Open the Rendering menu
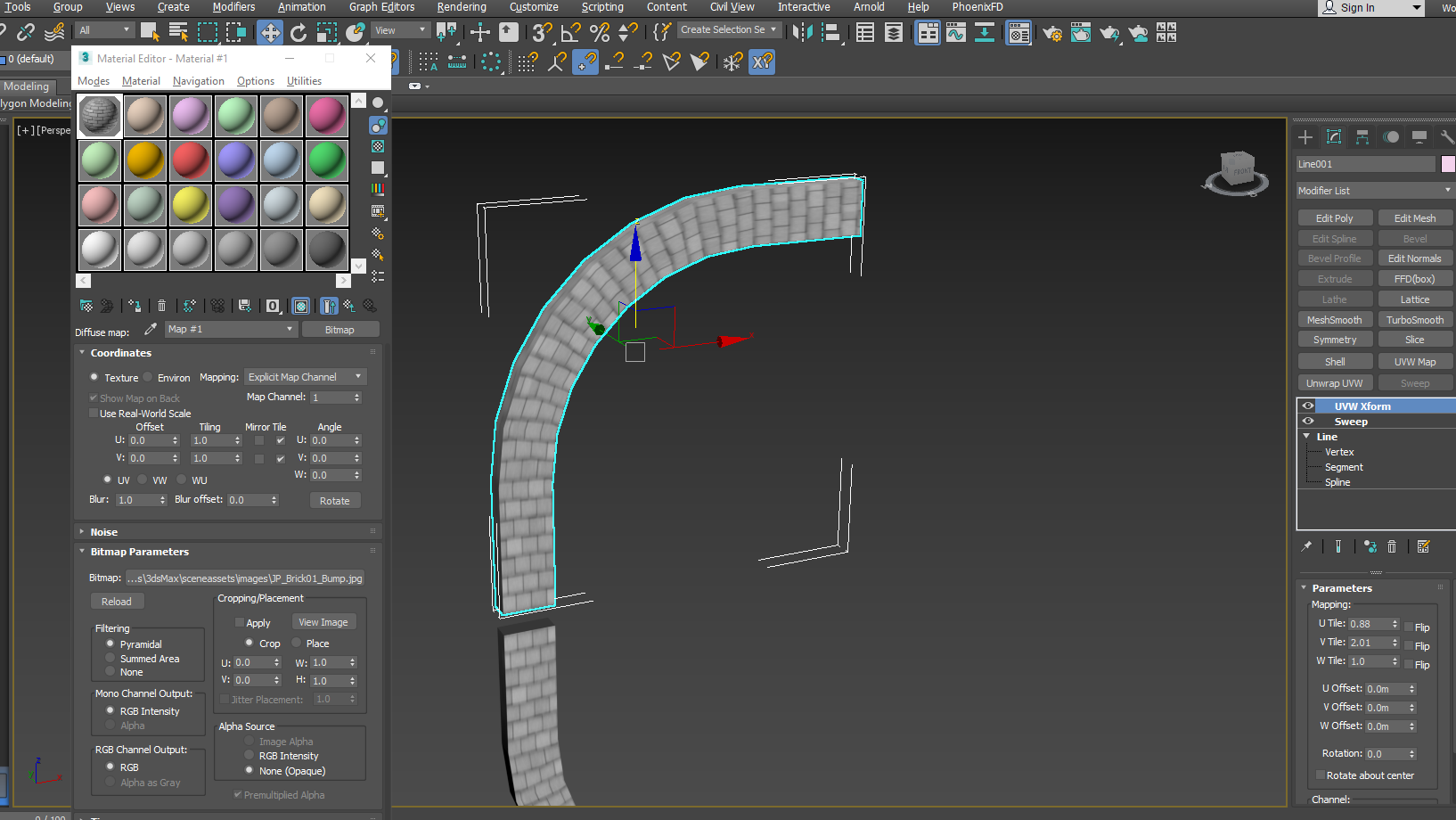Image resolution: width=1456 pixels, height=820 pixels. point(461,7)
